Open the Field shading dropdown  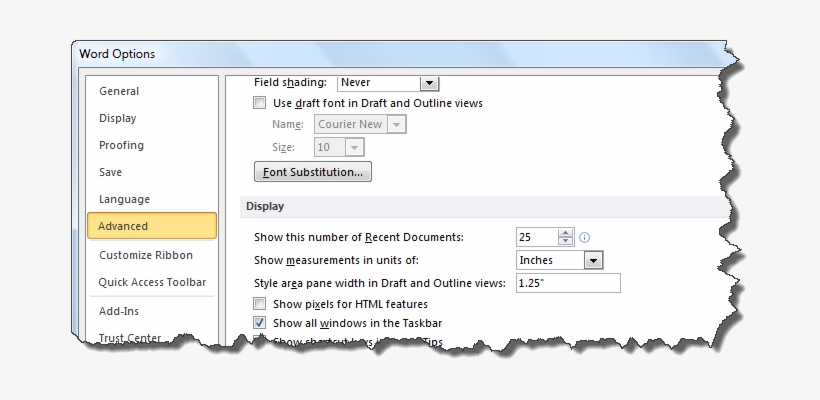click(429, 83)
